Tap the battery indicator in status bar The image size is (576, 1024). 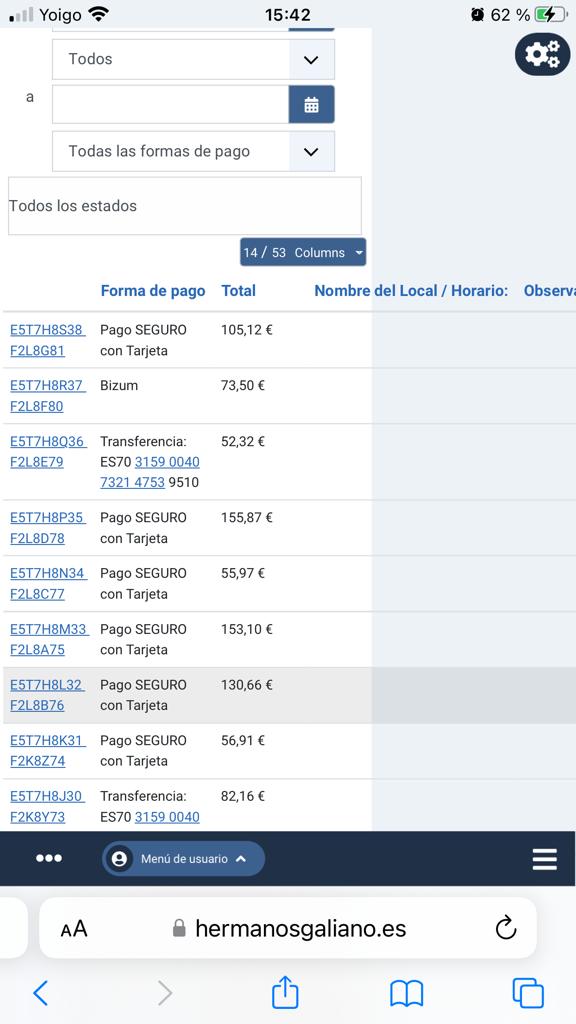click(x=552, y=14)
